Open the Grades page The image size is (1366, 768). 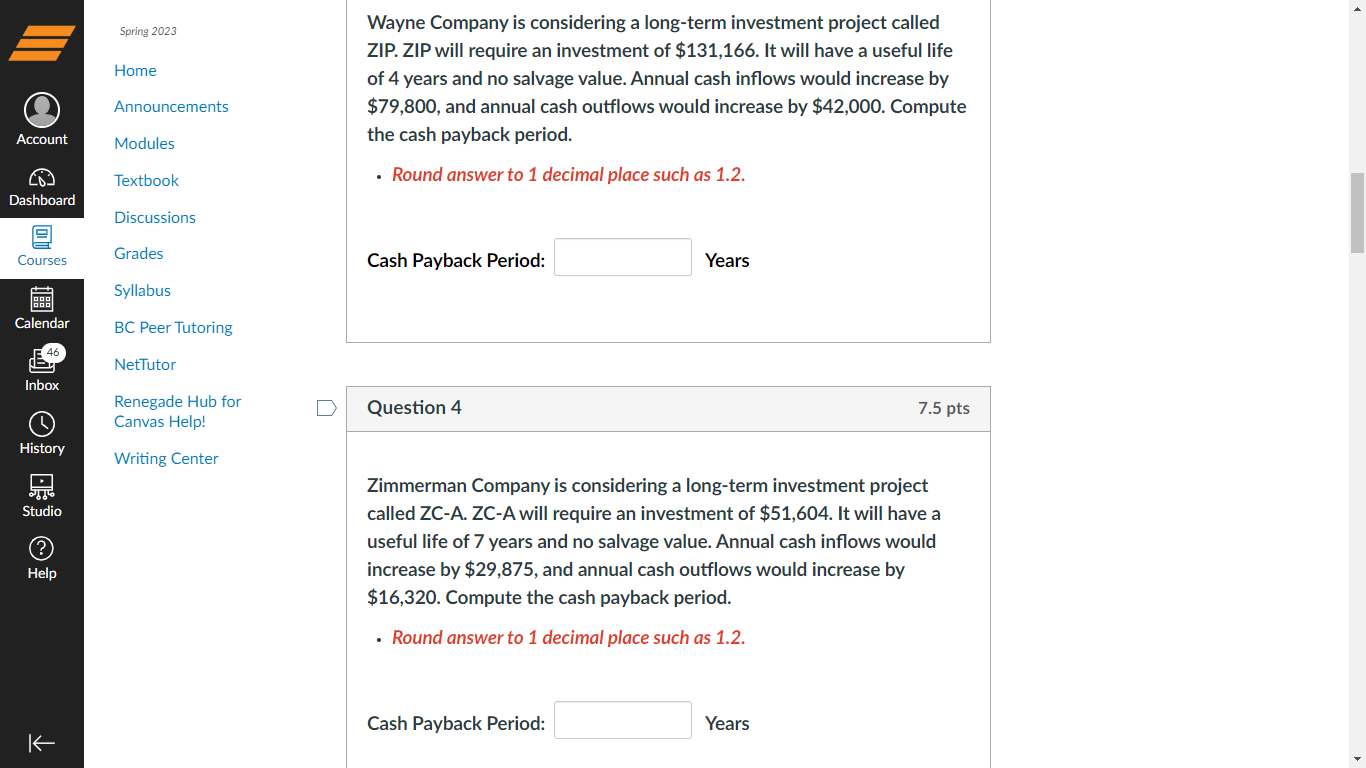138,253
